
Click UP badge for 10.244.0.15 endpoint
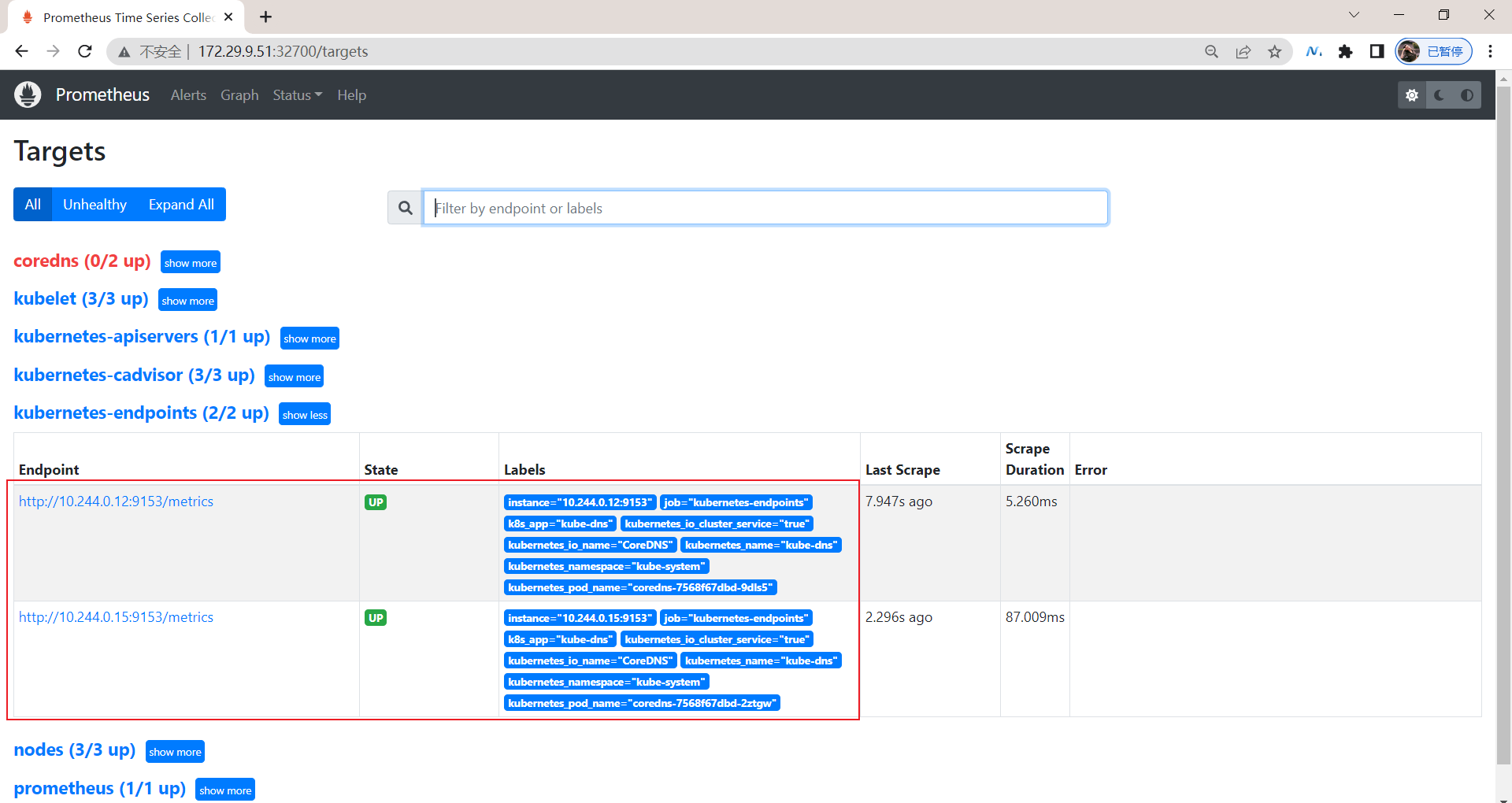click(x=376, y=618)
